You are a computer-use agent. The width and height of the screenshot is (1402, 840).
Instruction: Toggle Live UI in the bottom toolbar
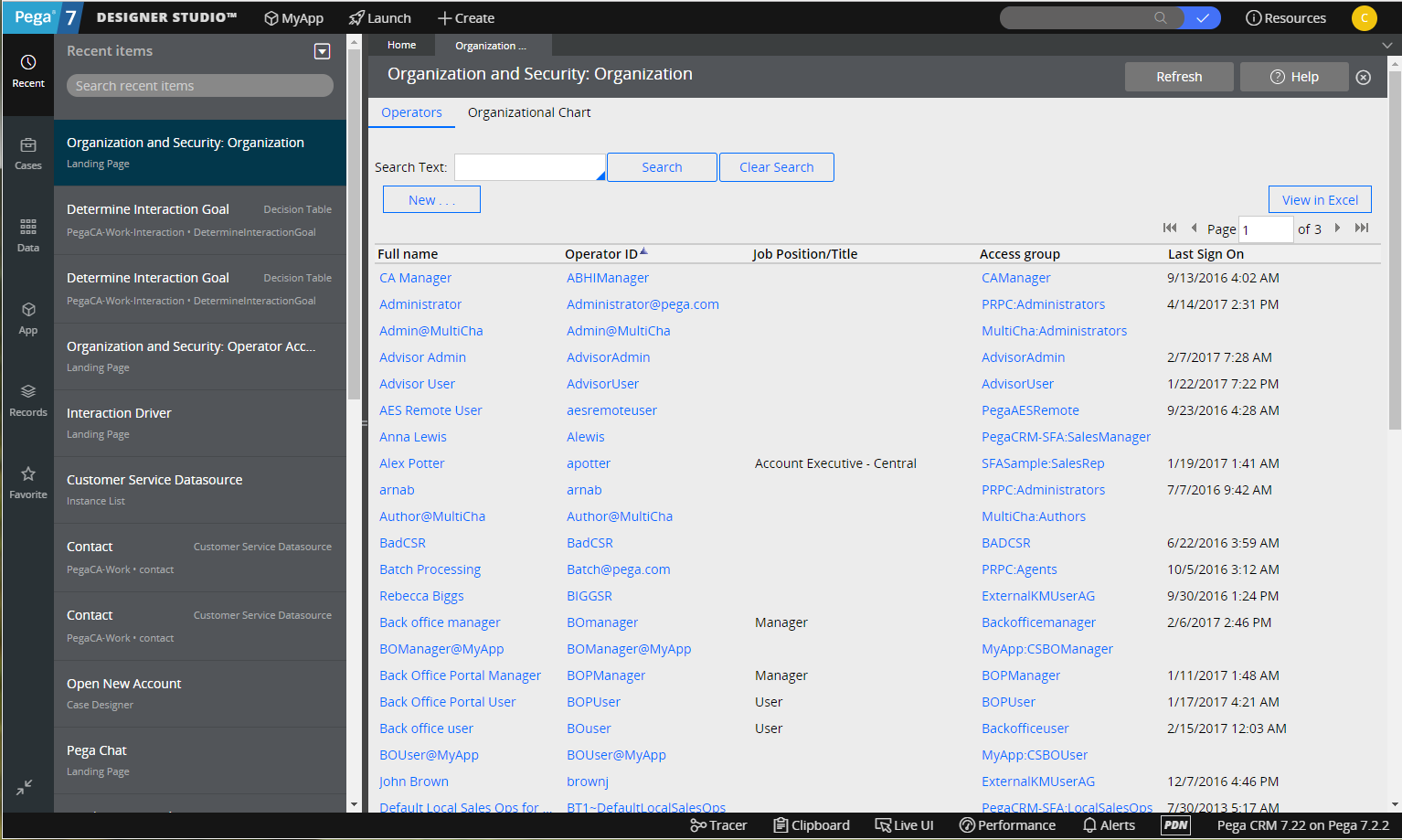904,825
